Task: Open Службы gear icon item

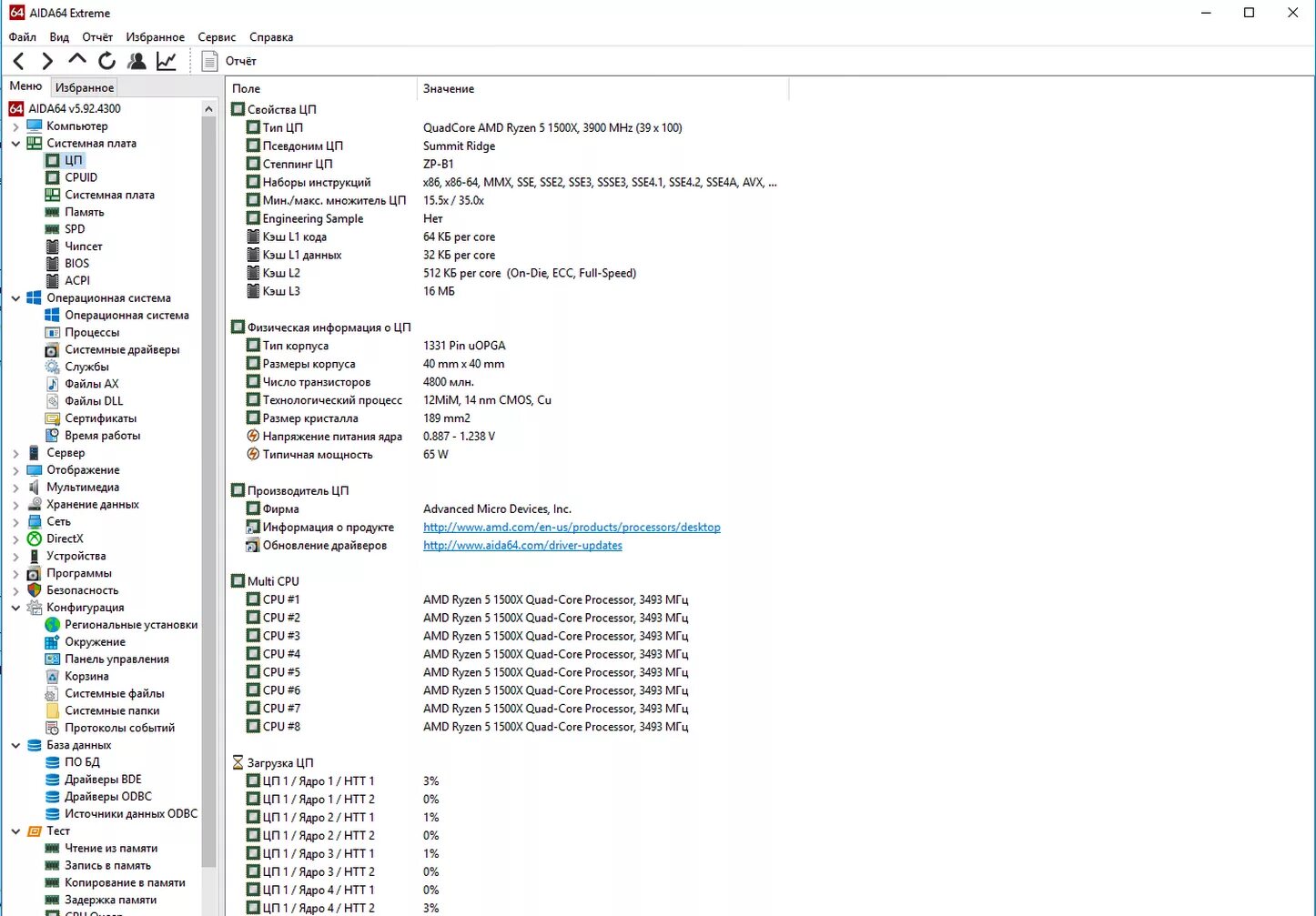Action: click(x=52, y=367)
